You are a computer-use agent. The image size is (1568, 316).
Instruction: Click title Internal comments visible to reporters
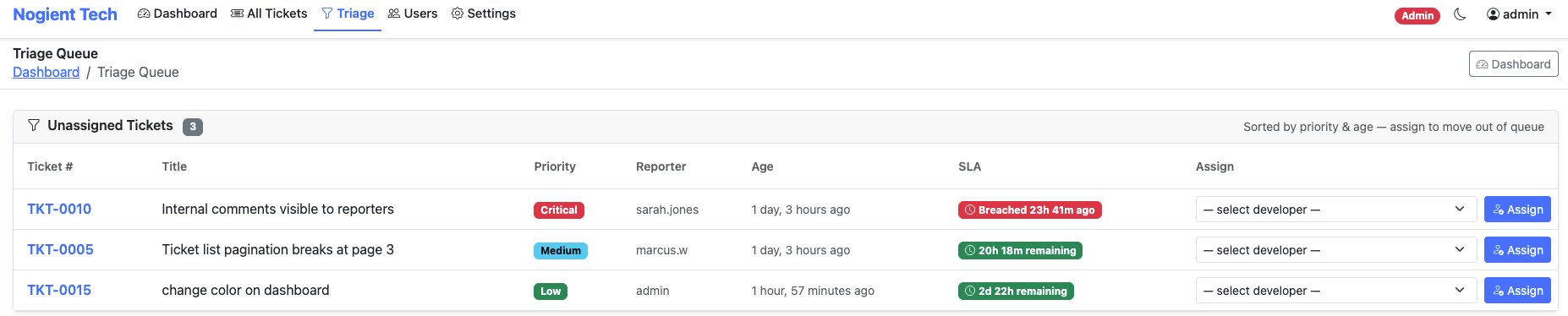[x=277, y=209]
